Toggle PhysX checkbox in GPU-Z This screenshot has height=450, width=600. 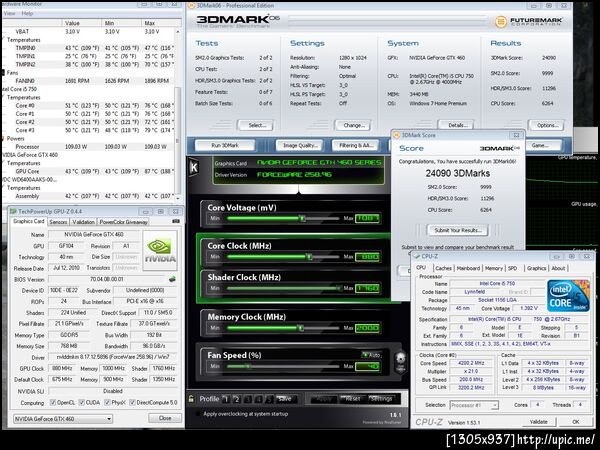[x=107, y=403]
